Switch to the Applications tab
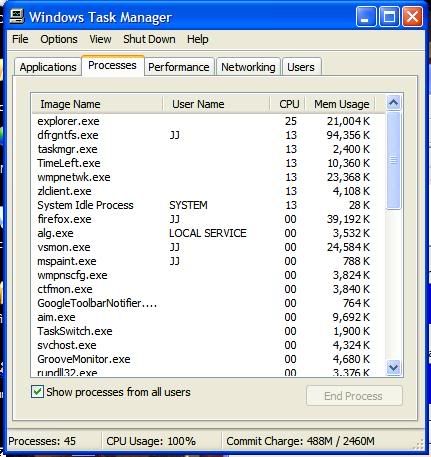 click(x=48, y=67)
